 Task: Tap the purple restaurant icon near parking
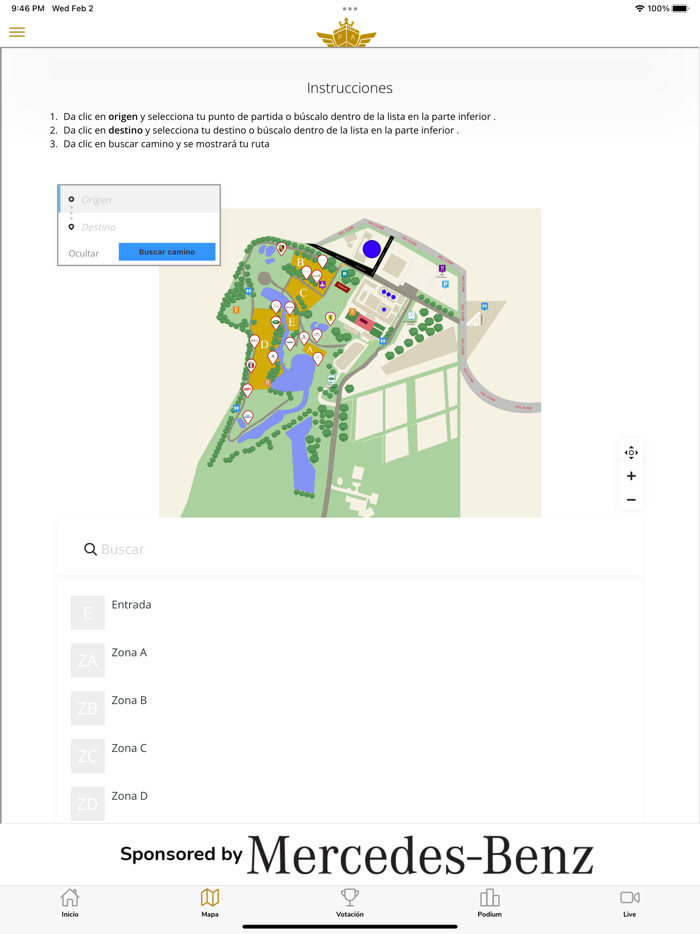pyautogui.click(x=442, y=269)
